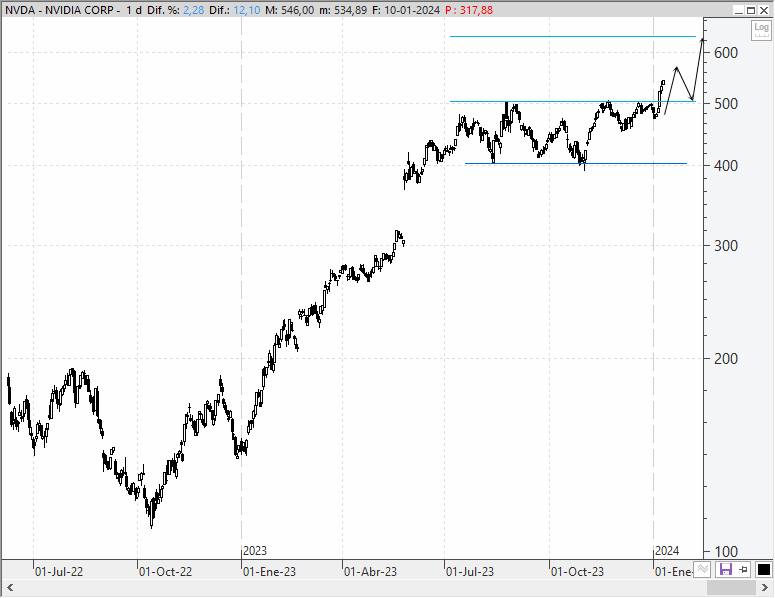Click the '01-Jul-22' date axis label
This screenshot has width=775, height=598.
[59, 572]
